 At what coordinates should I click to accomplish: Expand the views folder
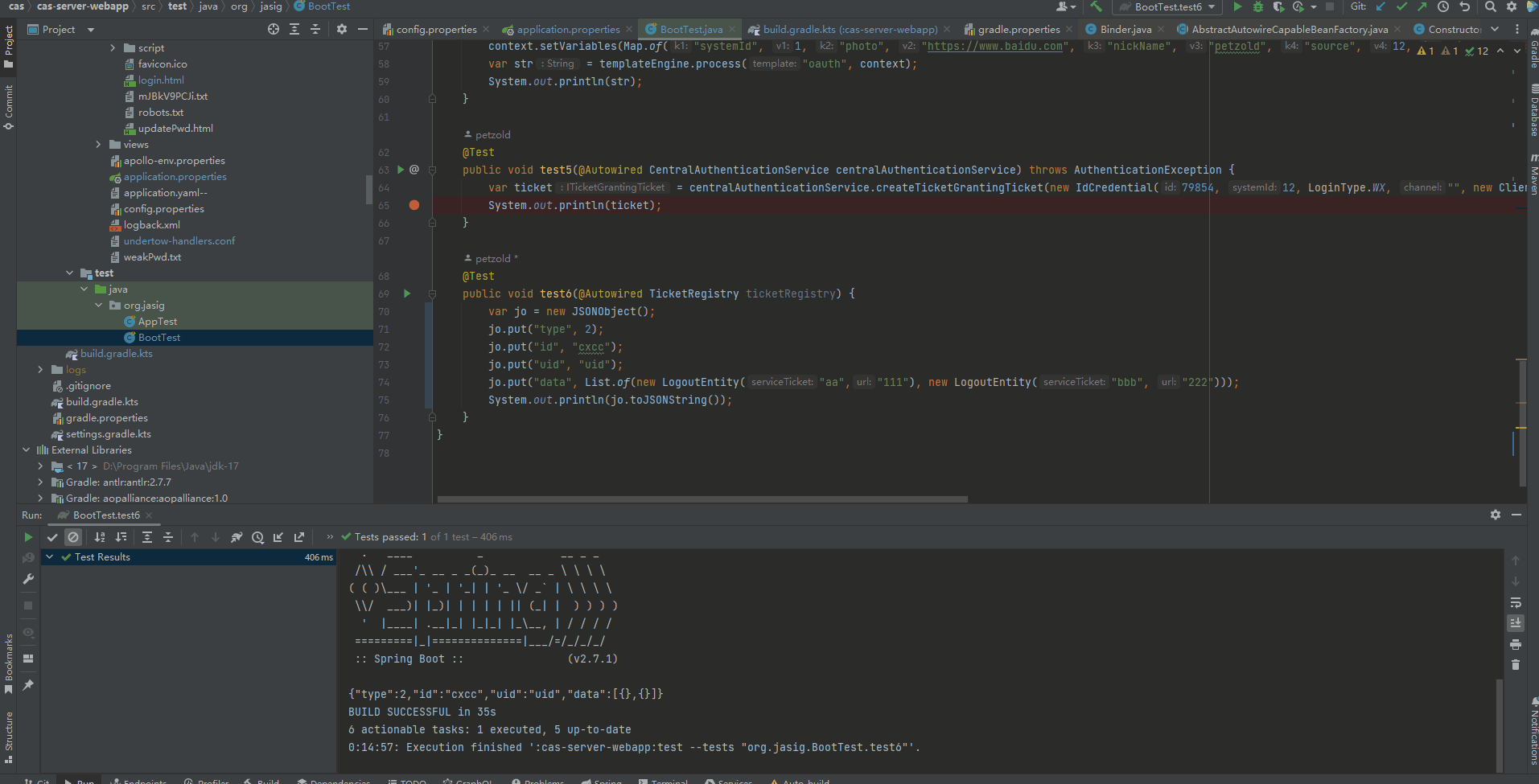(x=98, y=145)
